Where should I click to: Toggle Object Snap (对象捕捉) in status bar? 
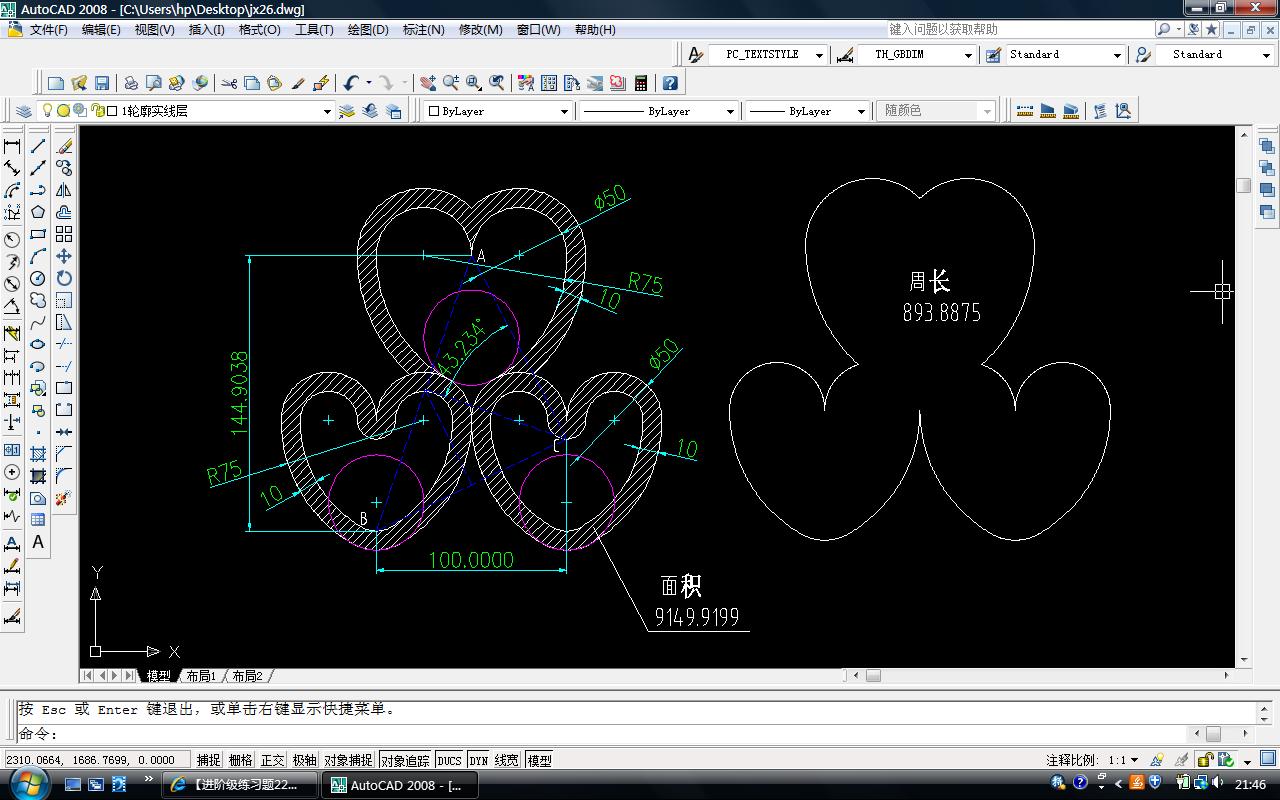tap(348, 760)
